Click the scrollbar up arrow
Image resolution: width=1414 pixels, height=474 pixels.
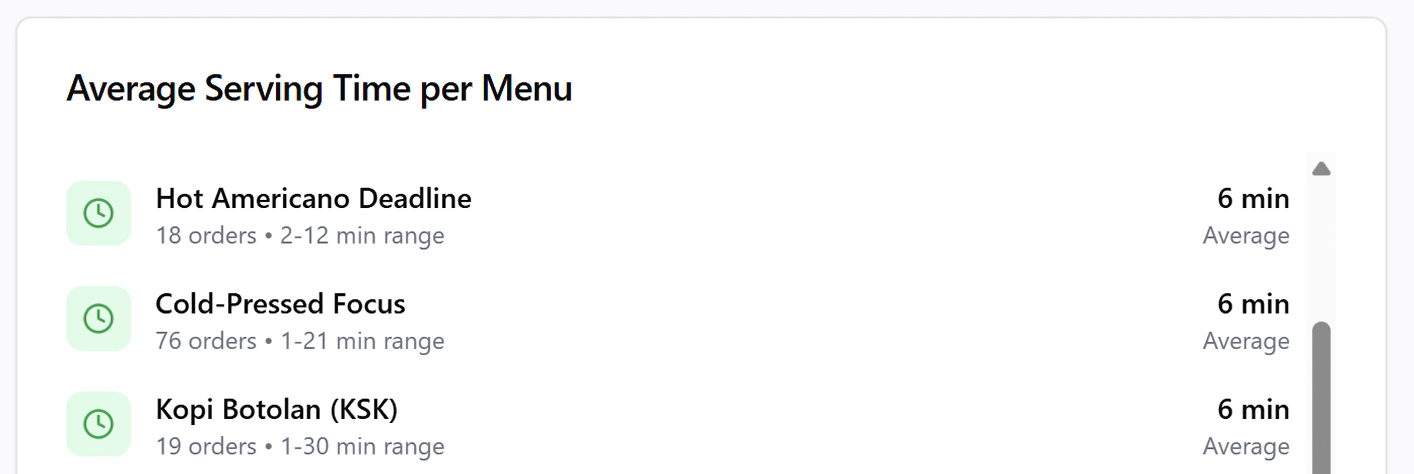(1321, 169)
